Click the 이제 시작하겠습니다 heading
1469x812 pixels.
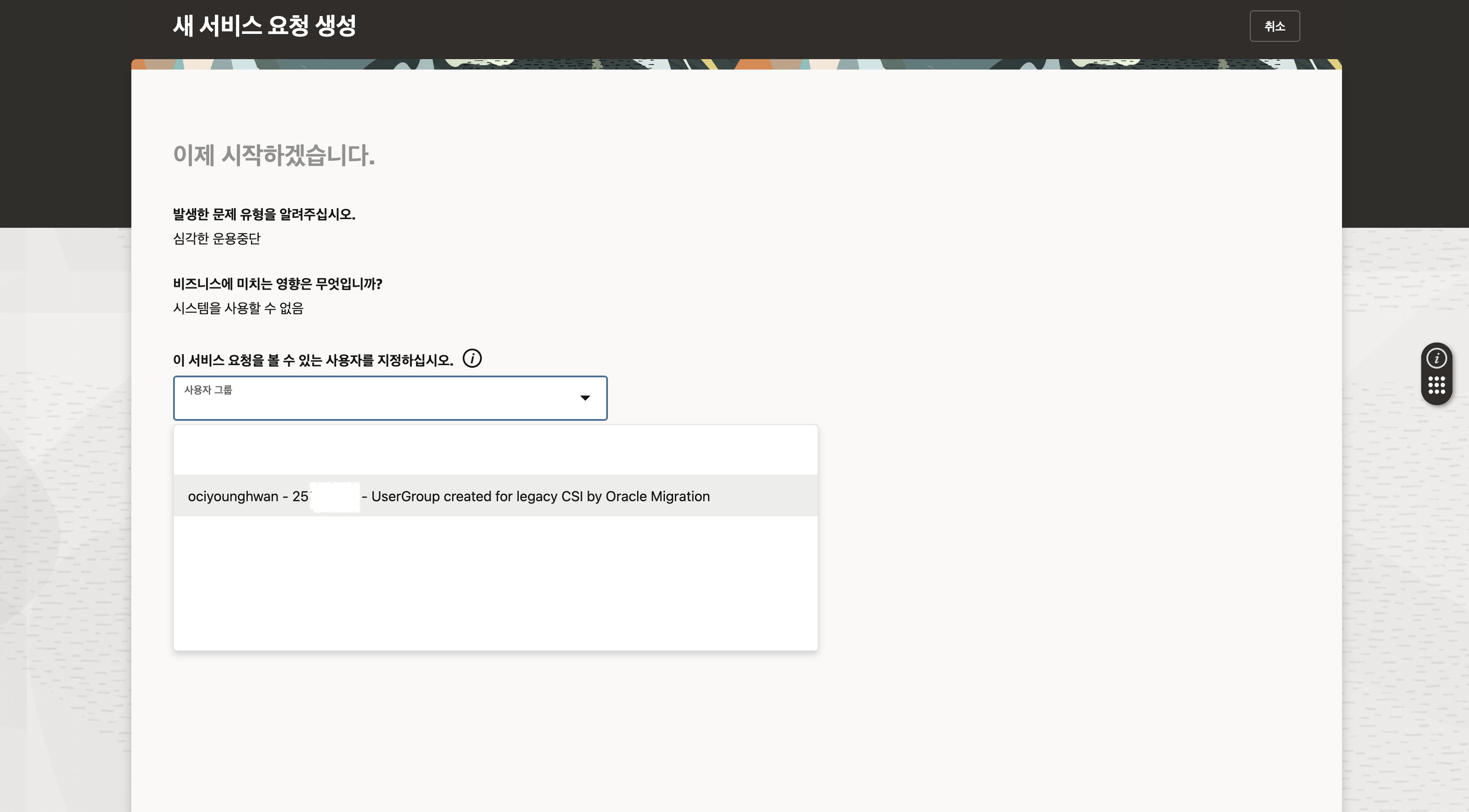click(x=274, y=155)
